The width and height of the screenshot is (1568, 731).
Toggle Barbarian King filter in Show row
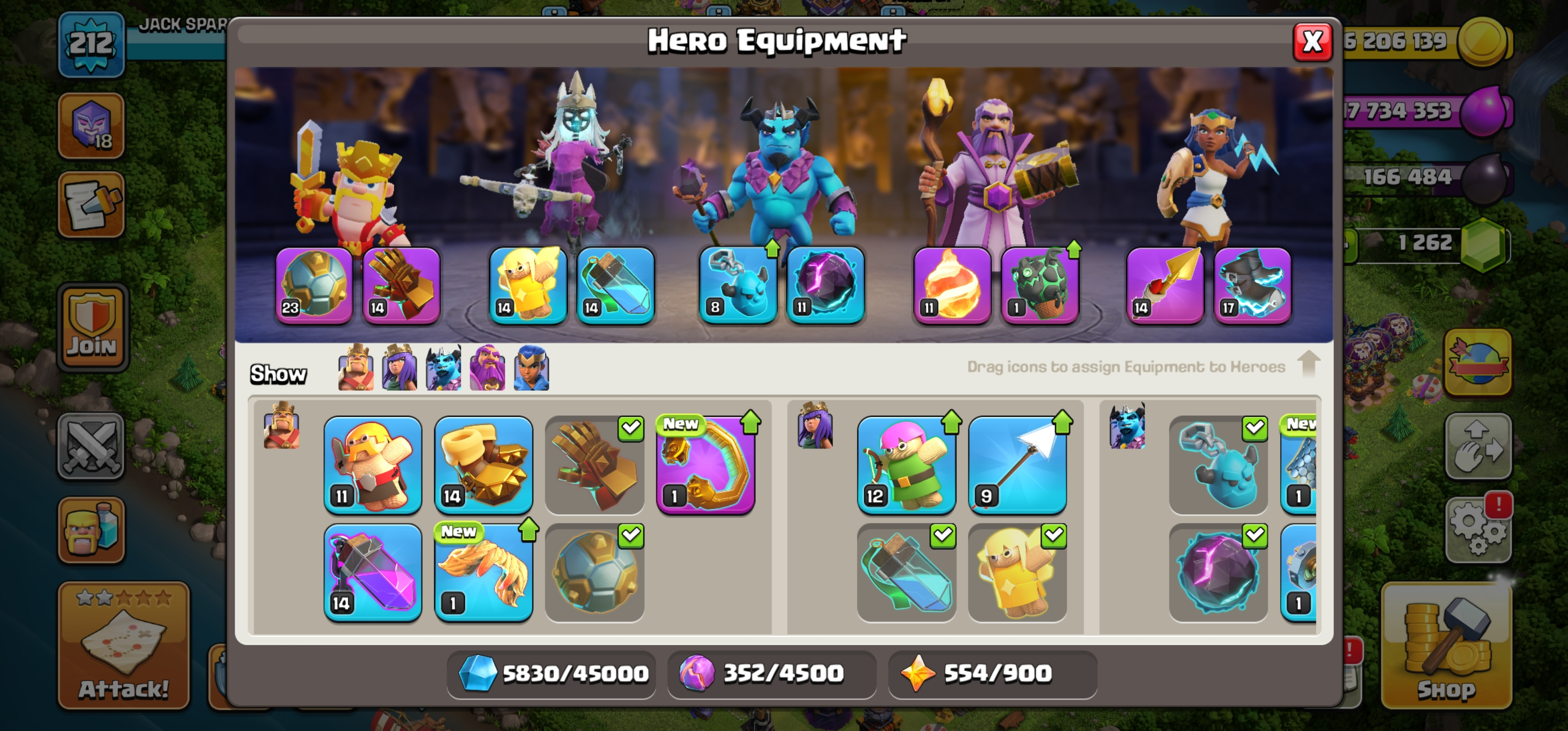click(356, 368)
